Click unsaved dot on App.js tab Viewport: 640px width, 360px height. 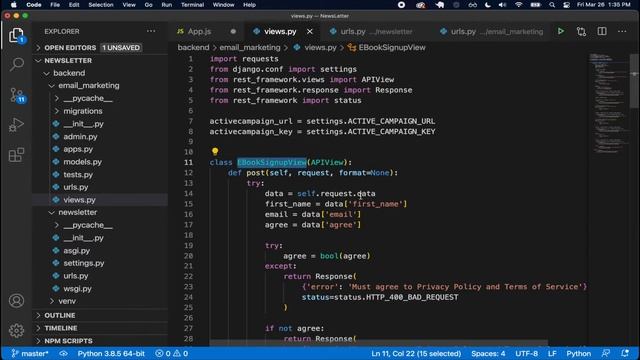pos(233,31)
